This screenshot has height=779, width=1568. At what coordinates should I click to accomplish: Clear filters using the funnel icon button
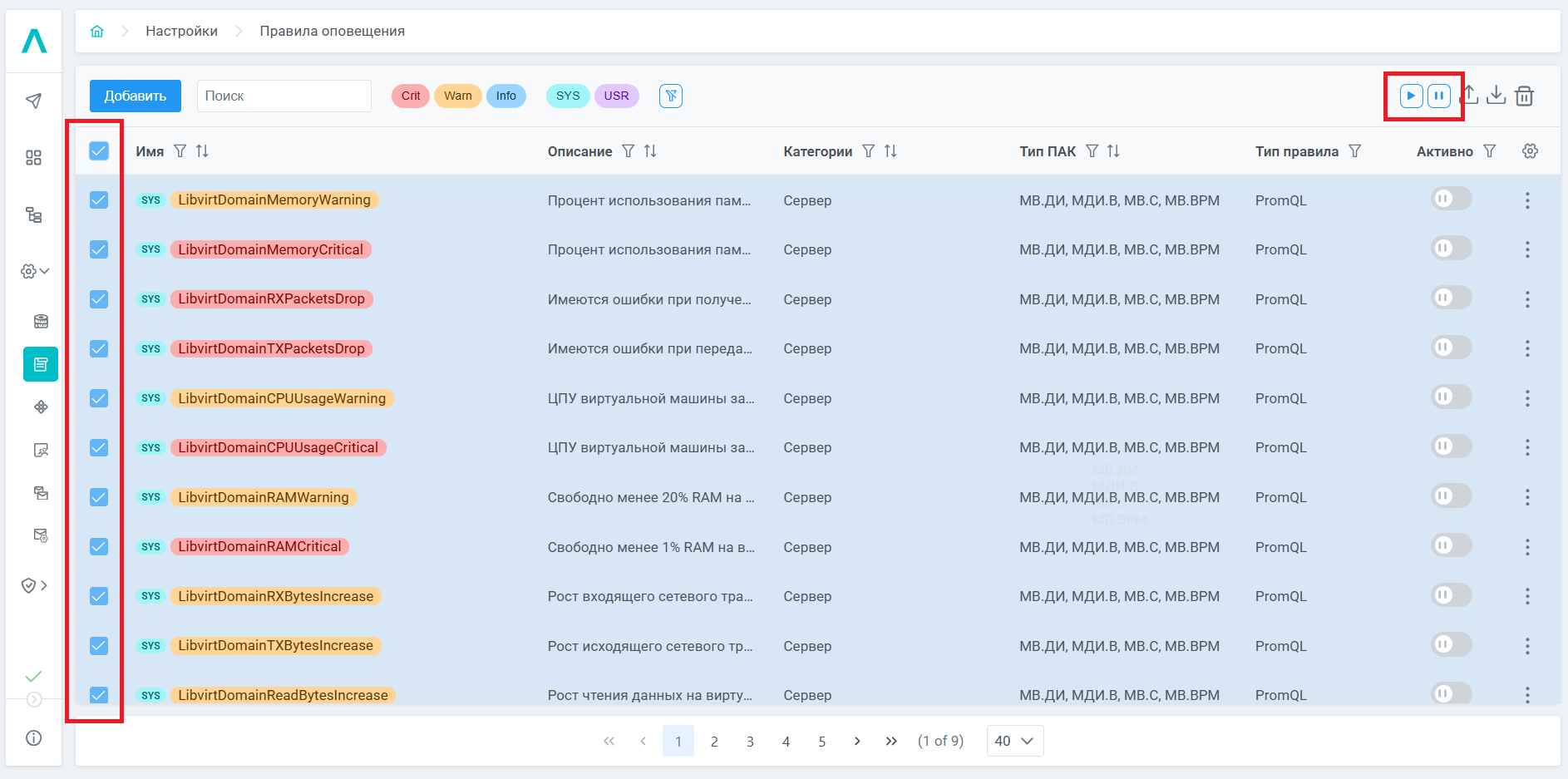tap(671, 96)
